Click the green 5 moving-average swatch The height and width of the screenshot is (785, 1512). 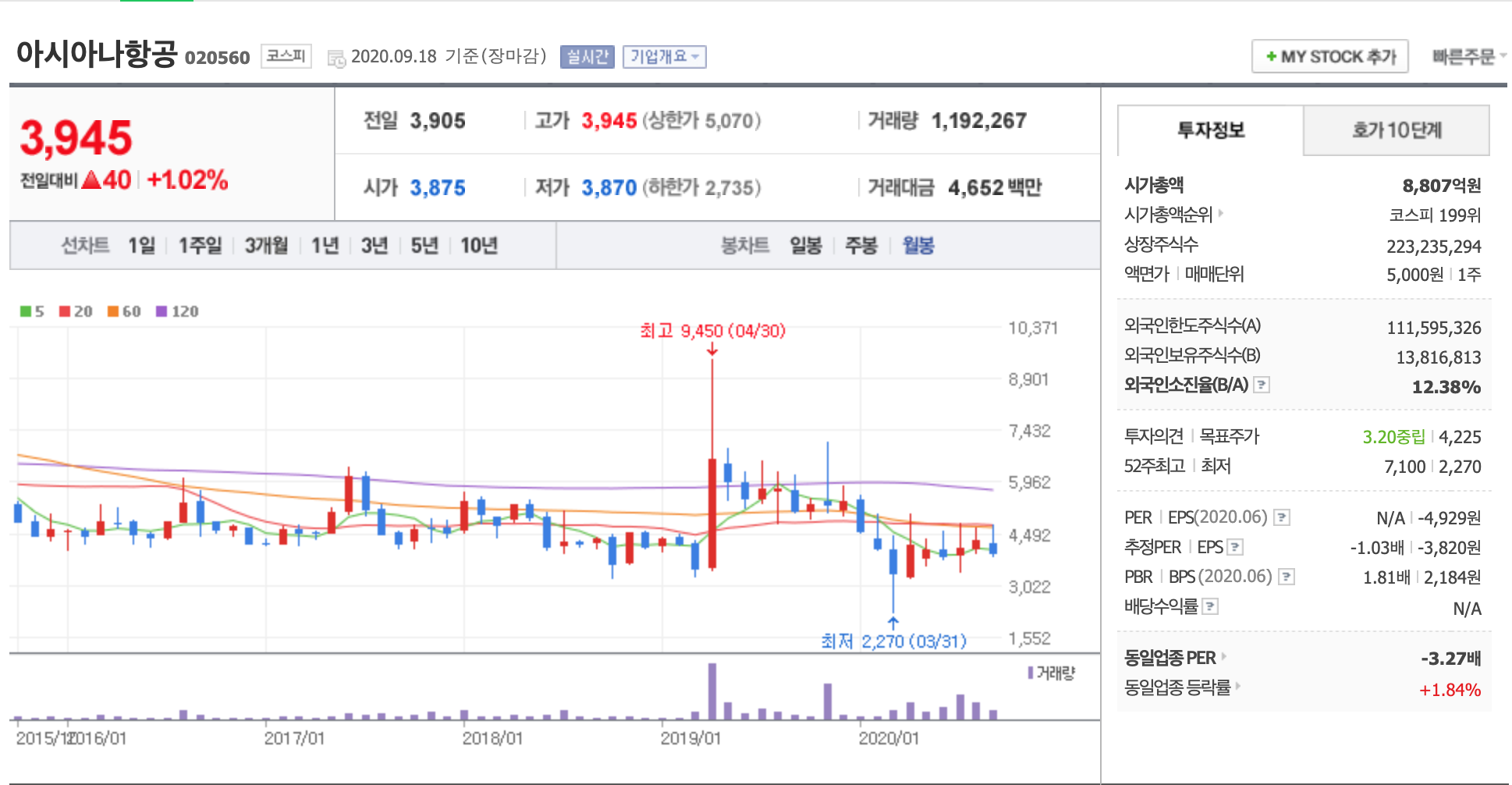pos(26,311)
